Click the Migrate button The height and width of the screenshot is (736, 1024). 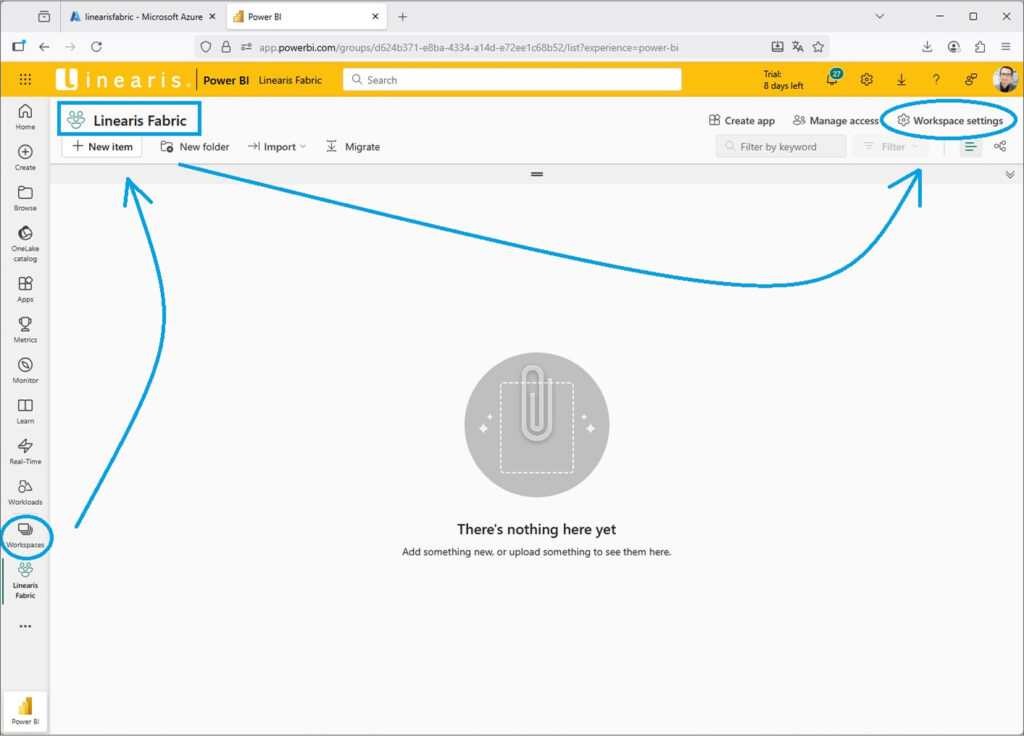tap(353, 146)
